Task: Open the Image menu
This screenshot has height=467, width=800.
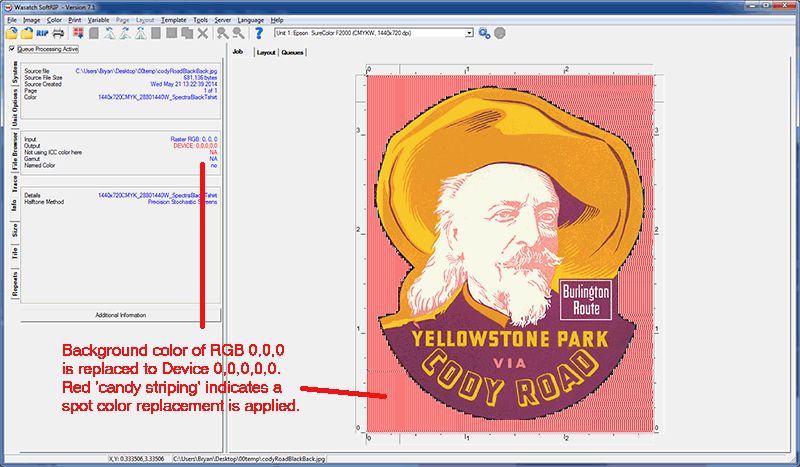Action: coord(31,20)
